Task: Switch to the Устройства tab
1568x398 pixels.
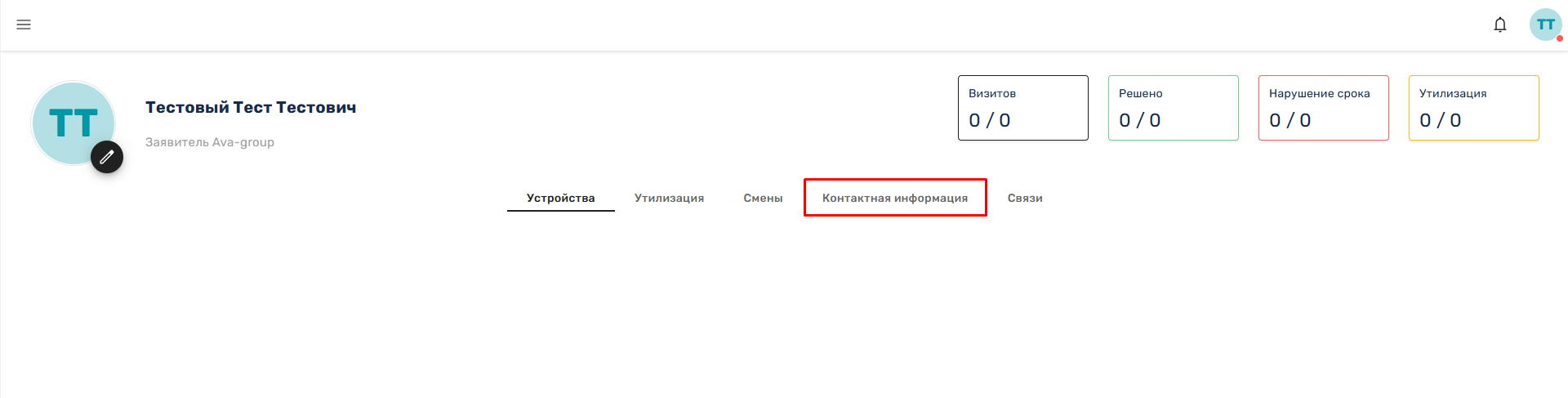Action: 560,198
